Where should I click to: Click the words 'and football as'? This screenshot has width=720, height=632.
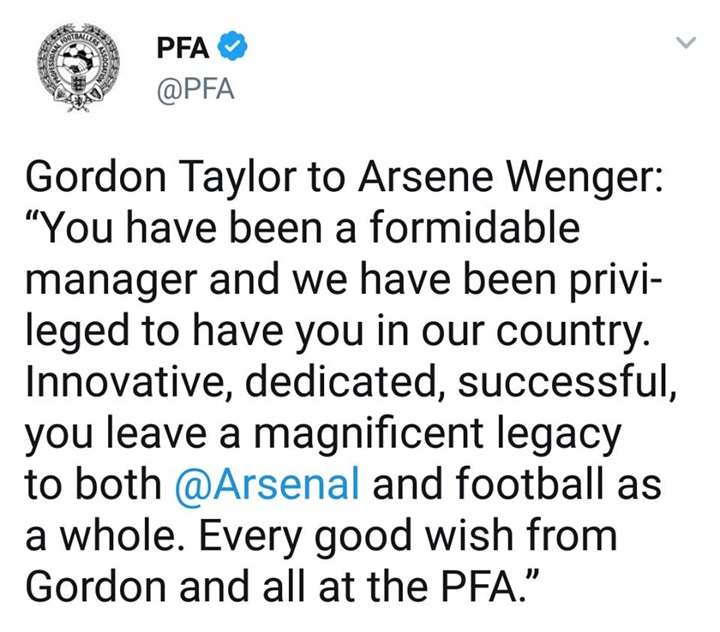(x=517, y=484)
